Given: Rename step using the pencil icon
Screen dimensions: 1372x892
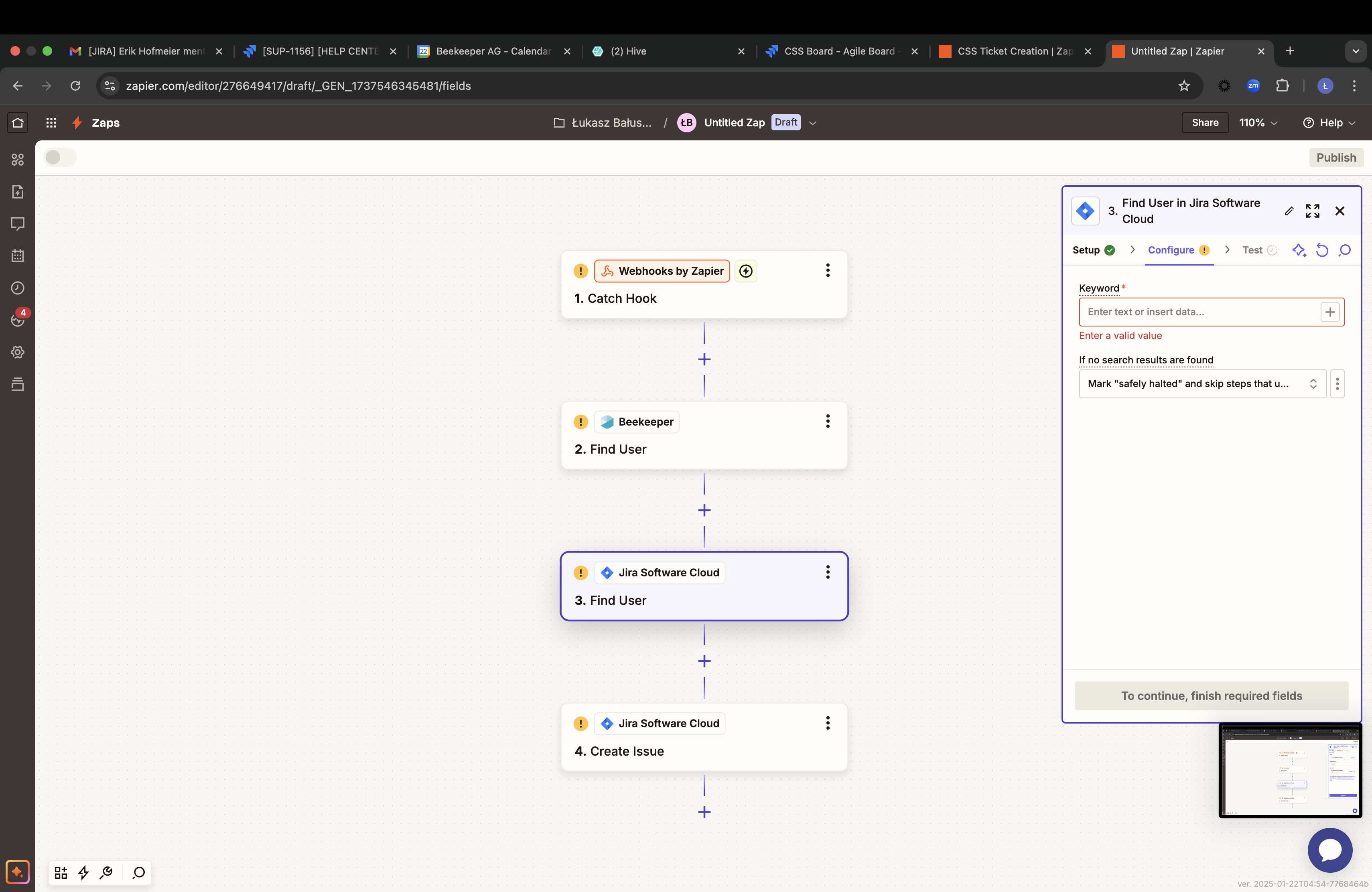Looking at the screenshot, I should pyautogui.click(x=1289, y=211).
